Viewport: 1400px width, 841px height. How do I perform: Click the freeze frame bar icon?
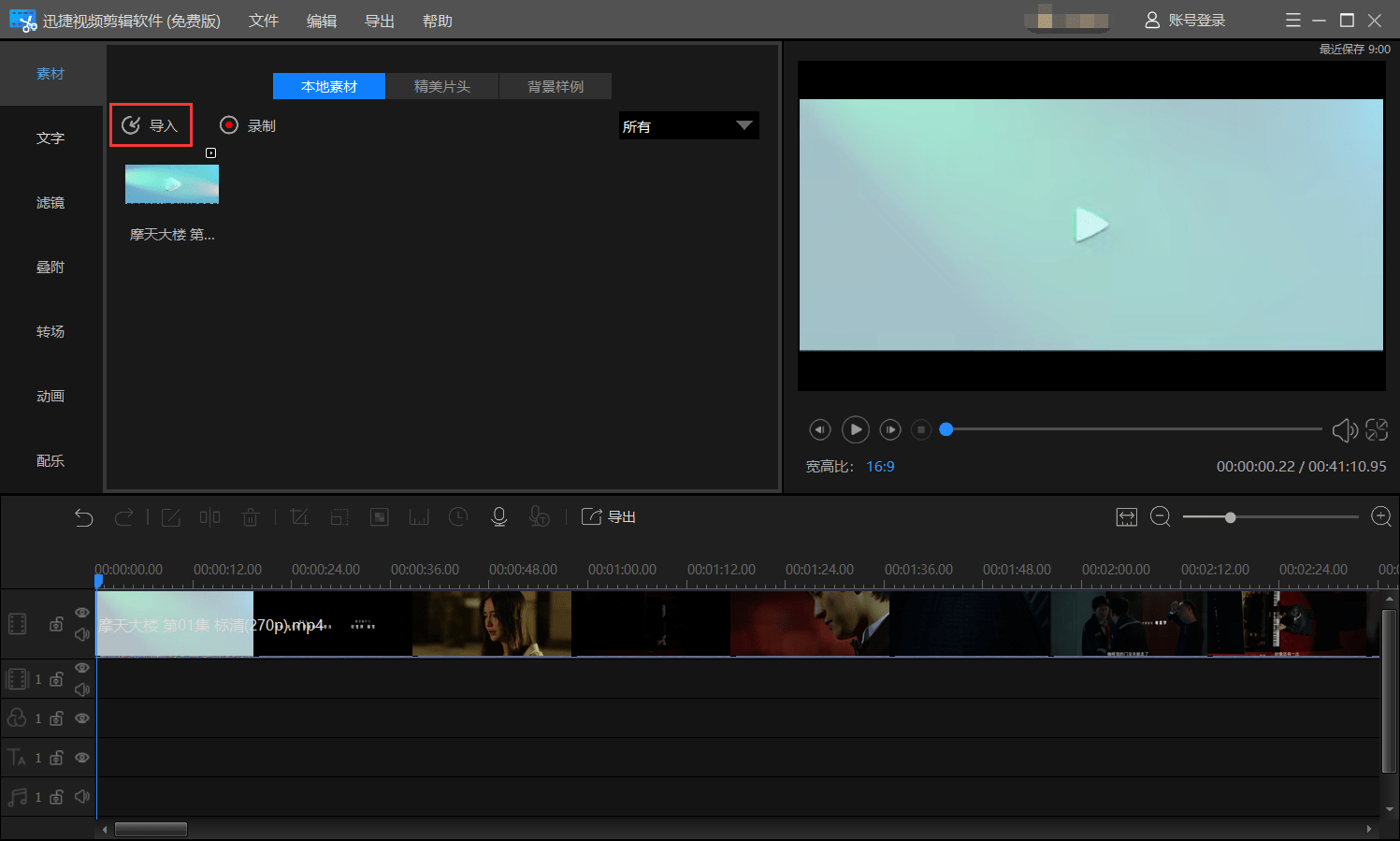pos(419,517)
